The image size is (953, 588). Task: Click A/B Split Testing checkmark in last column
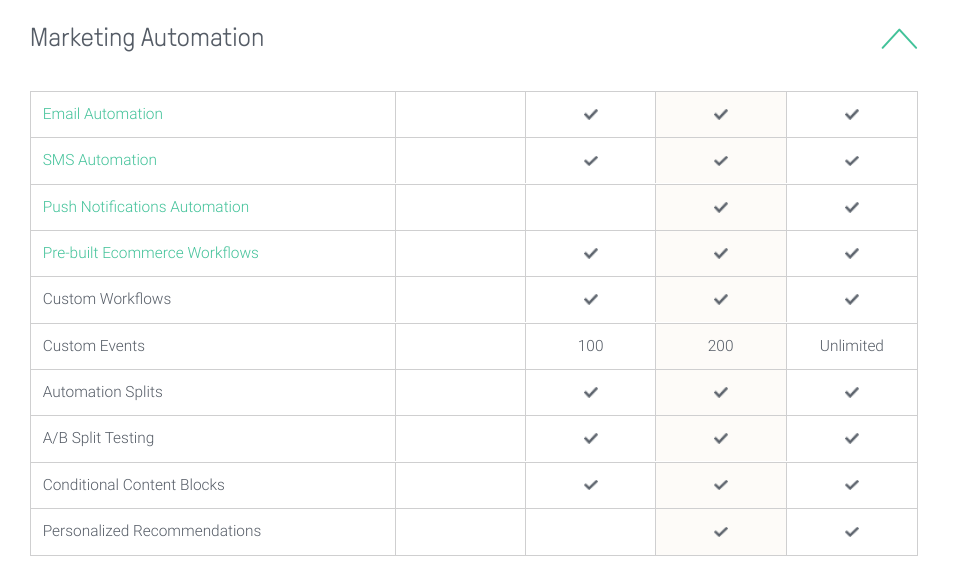coord(851,439)
